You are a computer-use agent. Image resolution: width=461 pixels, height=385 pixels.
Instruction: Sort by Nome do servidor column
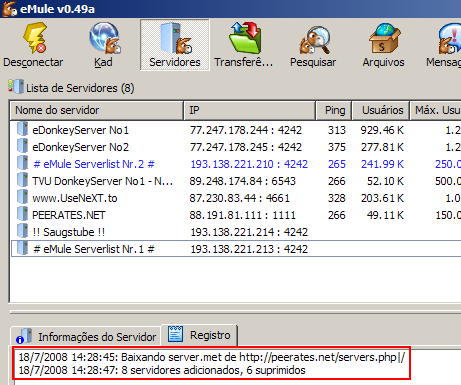click(x=97, y=110)
